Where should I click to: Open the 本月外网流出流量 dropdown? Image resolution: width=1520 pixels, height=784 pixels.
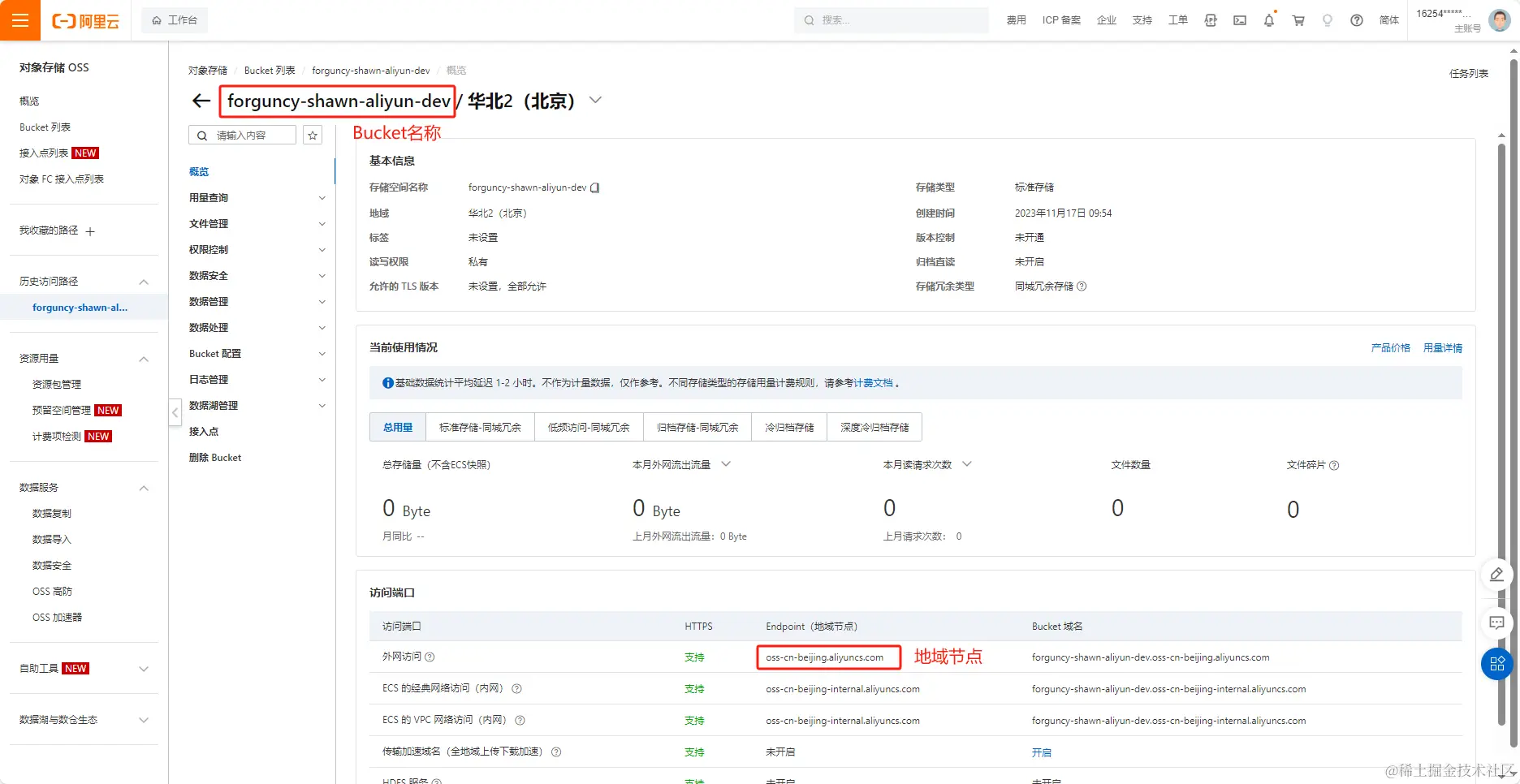click(x=726, y=464)
